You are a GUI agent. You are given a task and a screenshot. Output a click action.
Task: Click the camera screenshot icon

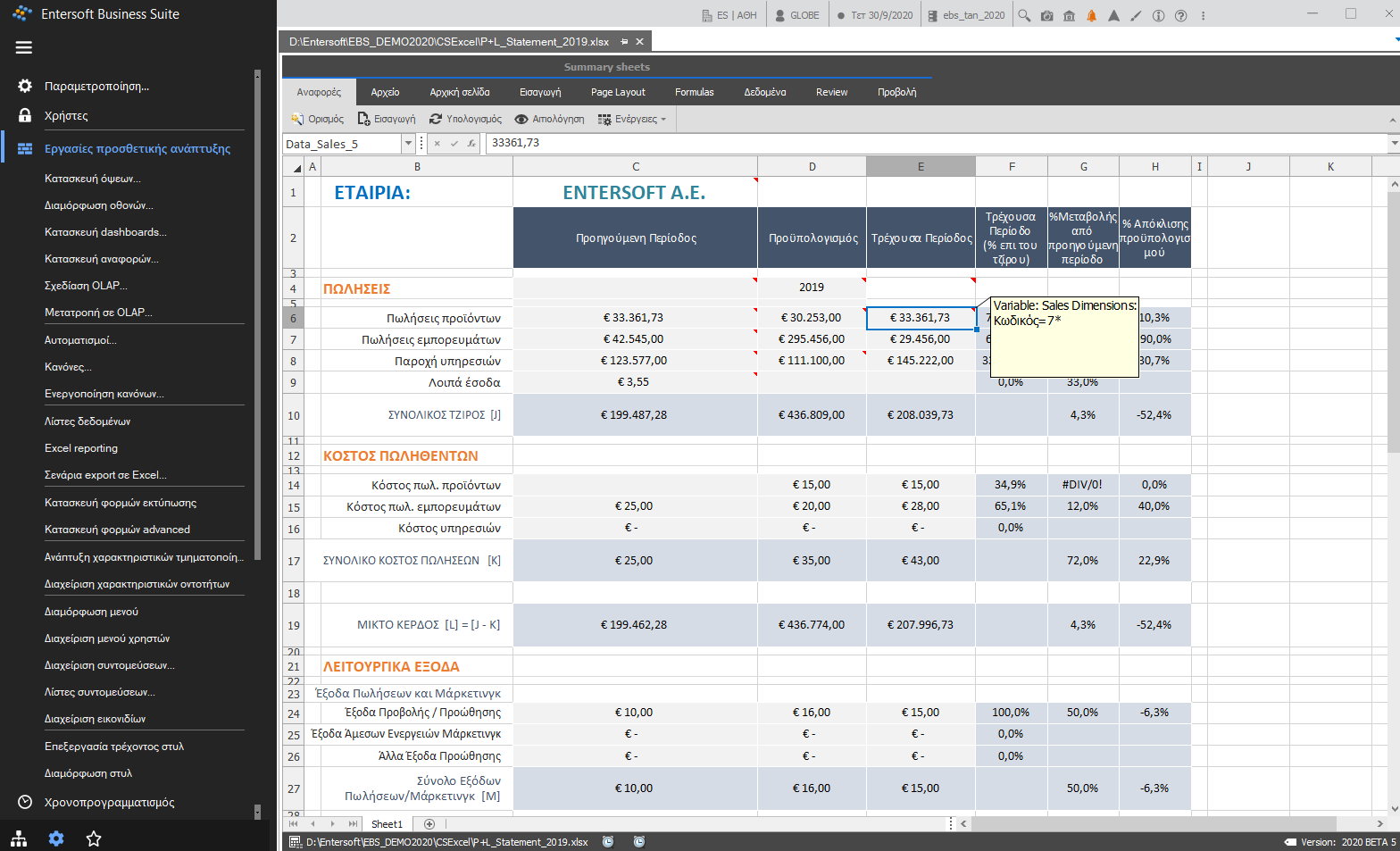point(1046,15)
